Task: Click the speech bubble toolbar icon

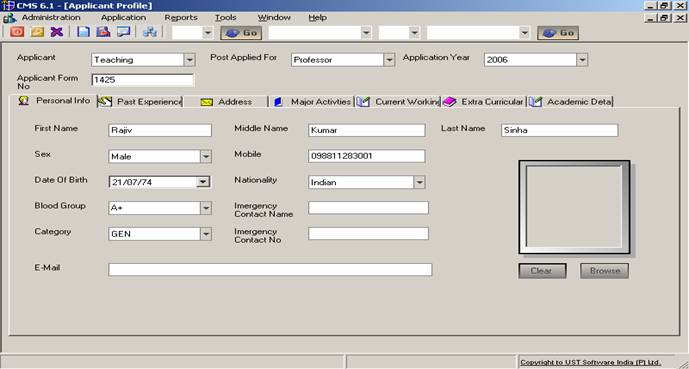Action: pos(123,32)
